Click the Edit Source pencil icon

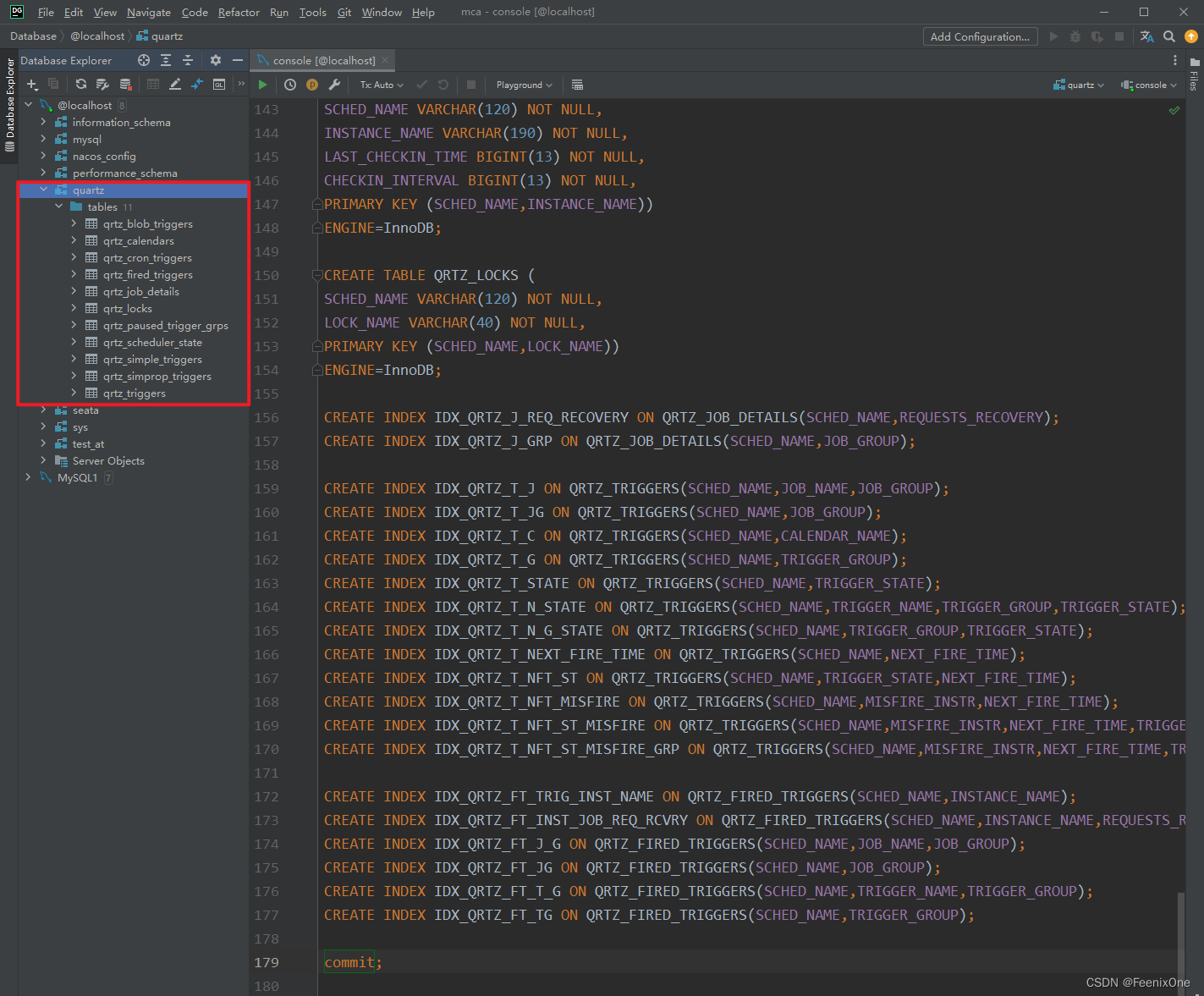pos(175,85)
